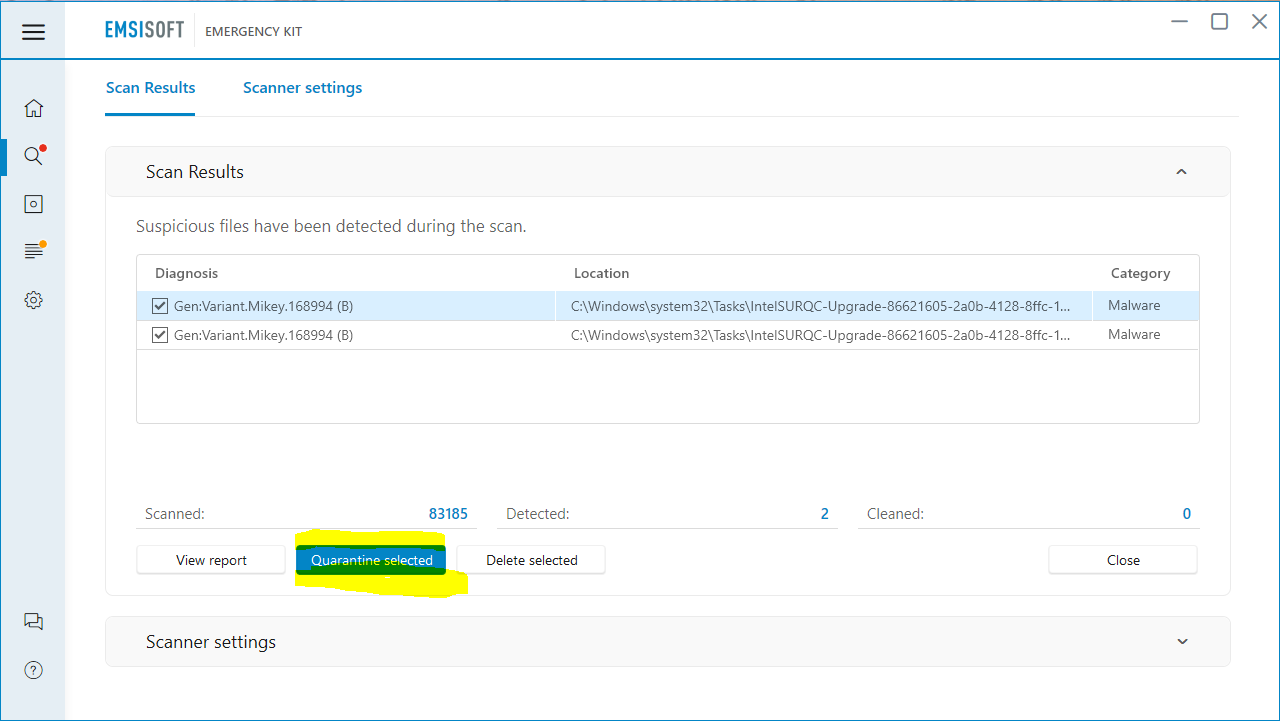Uncheck the first Gen:Variant.Mikey.168994 detection
Viewport: 1280px width, 721px height.
click(x=160, y=306)
